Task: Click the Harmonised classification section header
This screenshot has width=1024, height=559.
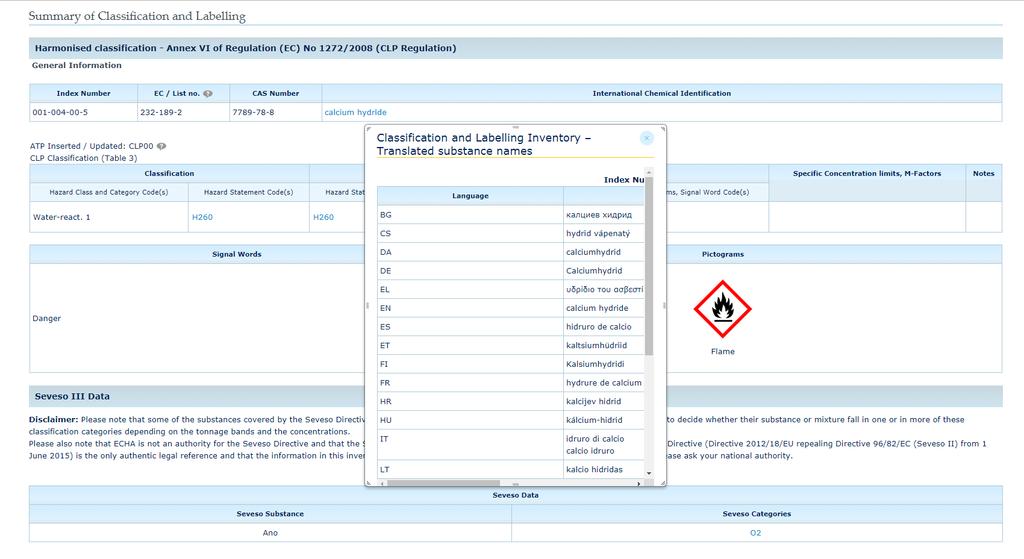Action: (x=515, y=48)
